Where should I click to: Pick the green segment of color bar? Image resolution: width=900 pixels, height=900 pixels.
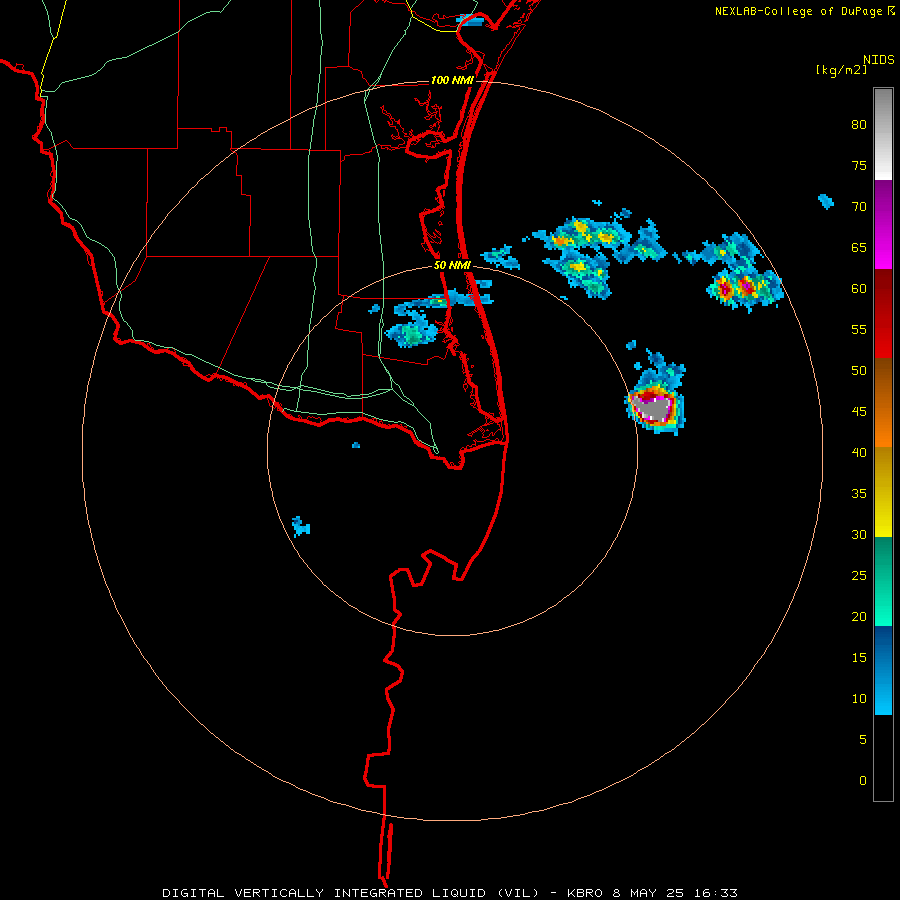coord(883,581)
